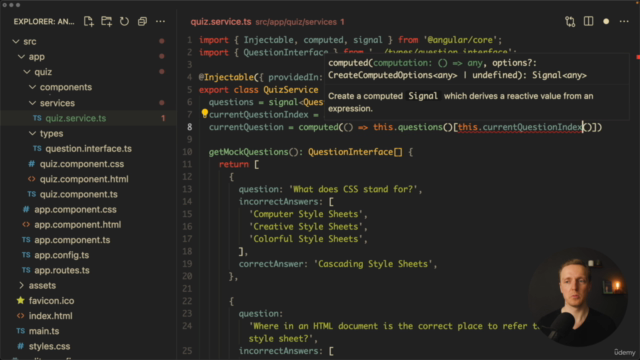Click 'getMockQuestions' method name

(248, 152)
